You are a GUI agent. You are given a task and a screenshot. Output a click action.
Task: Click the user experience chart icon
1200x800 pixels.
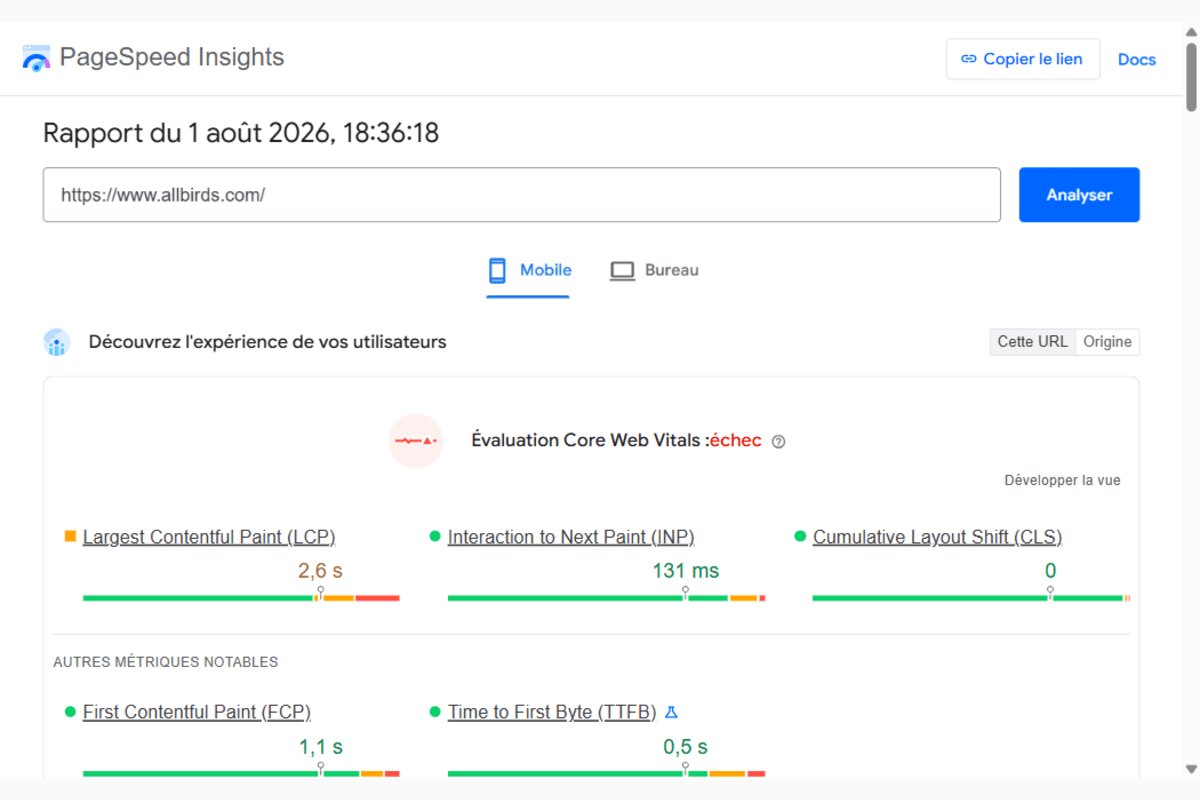point(57,342)
